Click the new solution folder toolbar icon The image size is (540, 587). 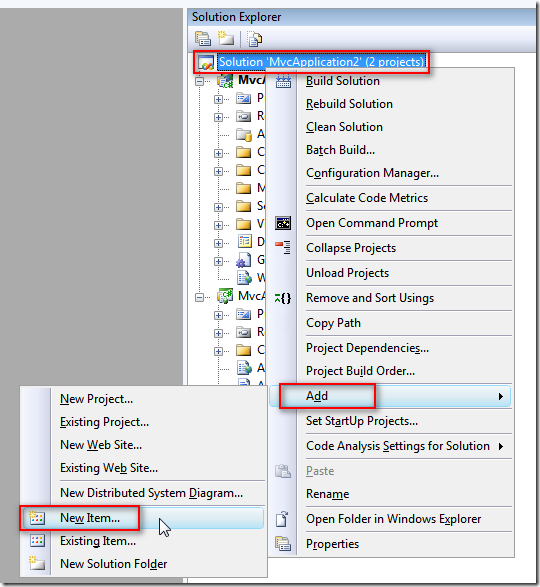coord(225,38)
